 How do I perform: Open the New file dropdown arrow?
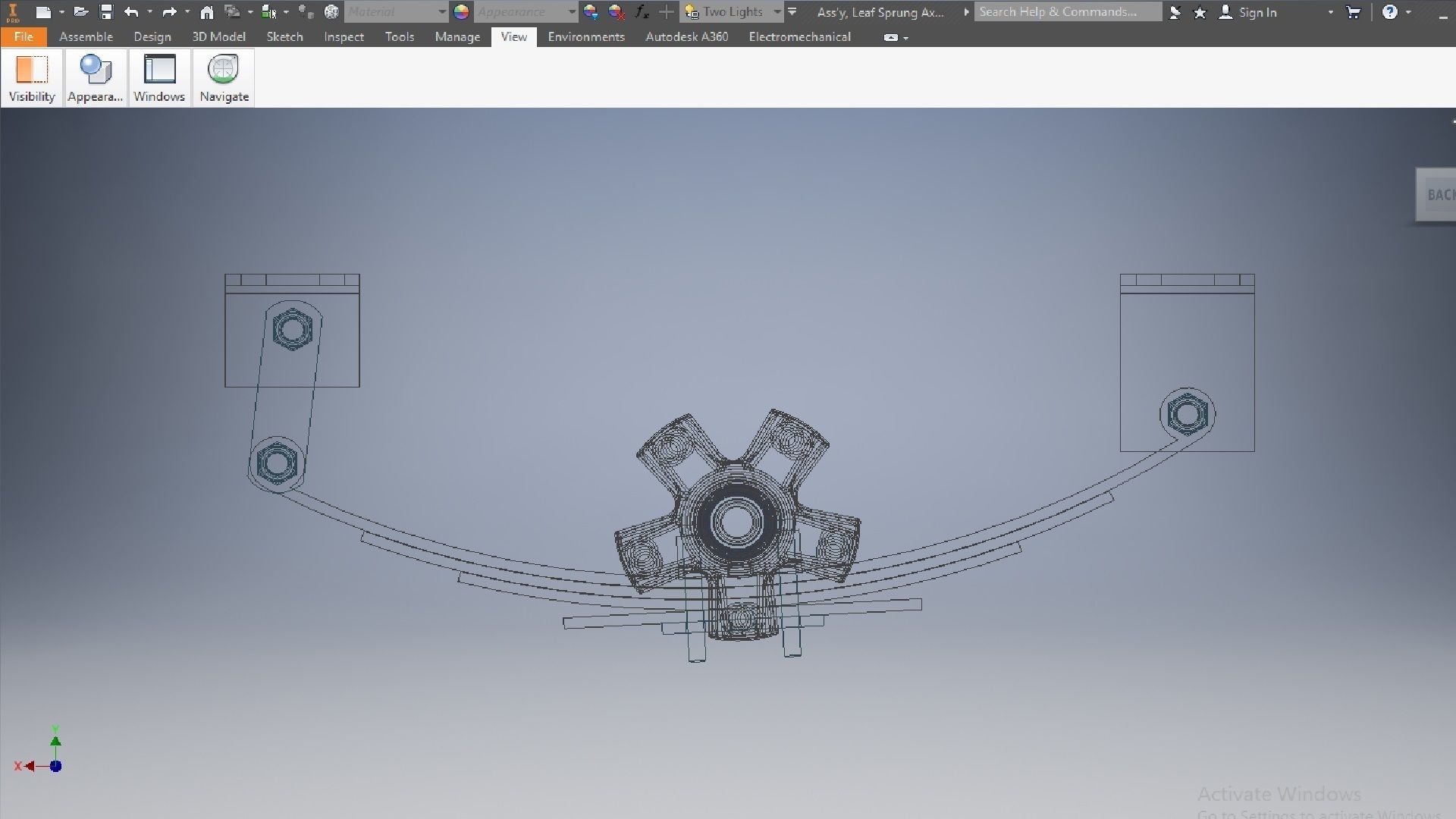61,12
